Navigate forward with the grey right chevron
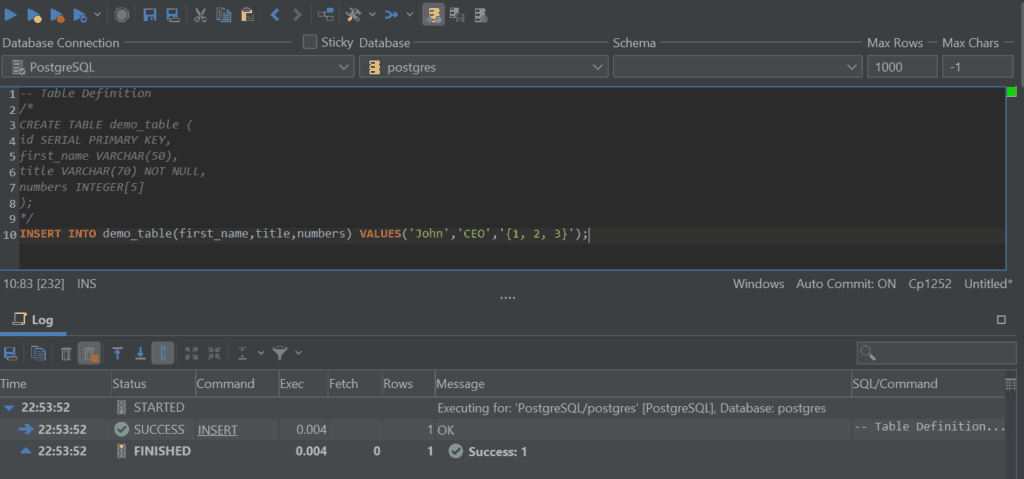Screen dimensions: 1024x479 coord(297,14)
